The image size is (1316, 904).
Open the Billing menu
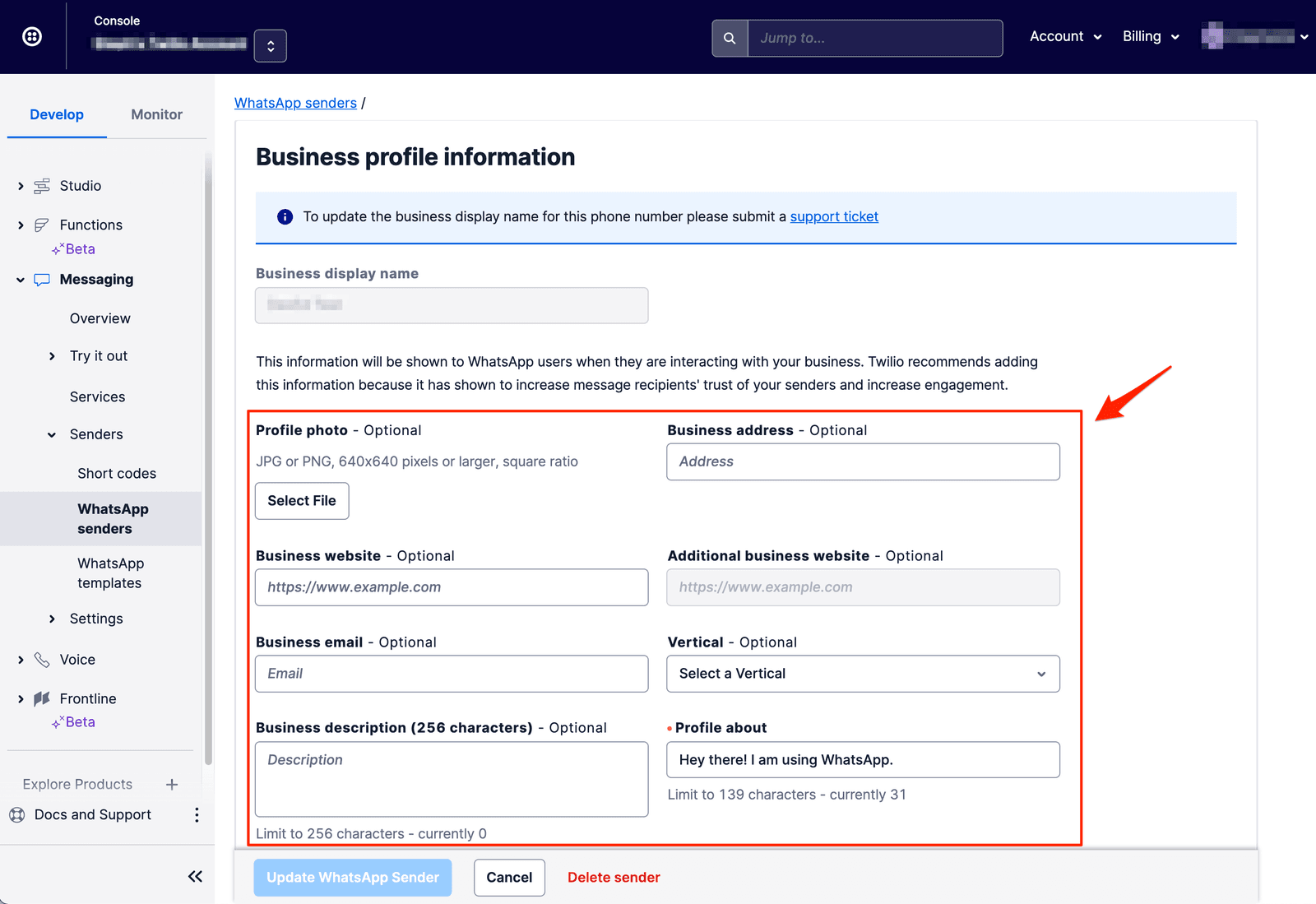1150,36
